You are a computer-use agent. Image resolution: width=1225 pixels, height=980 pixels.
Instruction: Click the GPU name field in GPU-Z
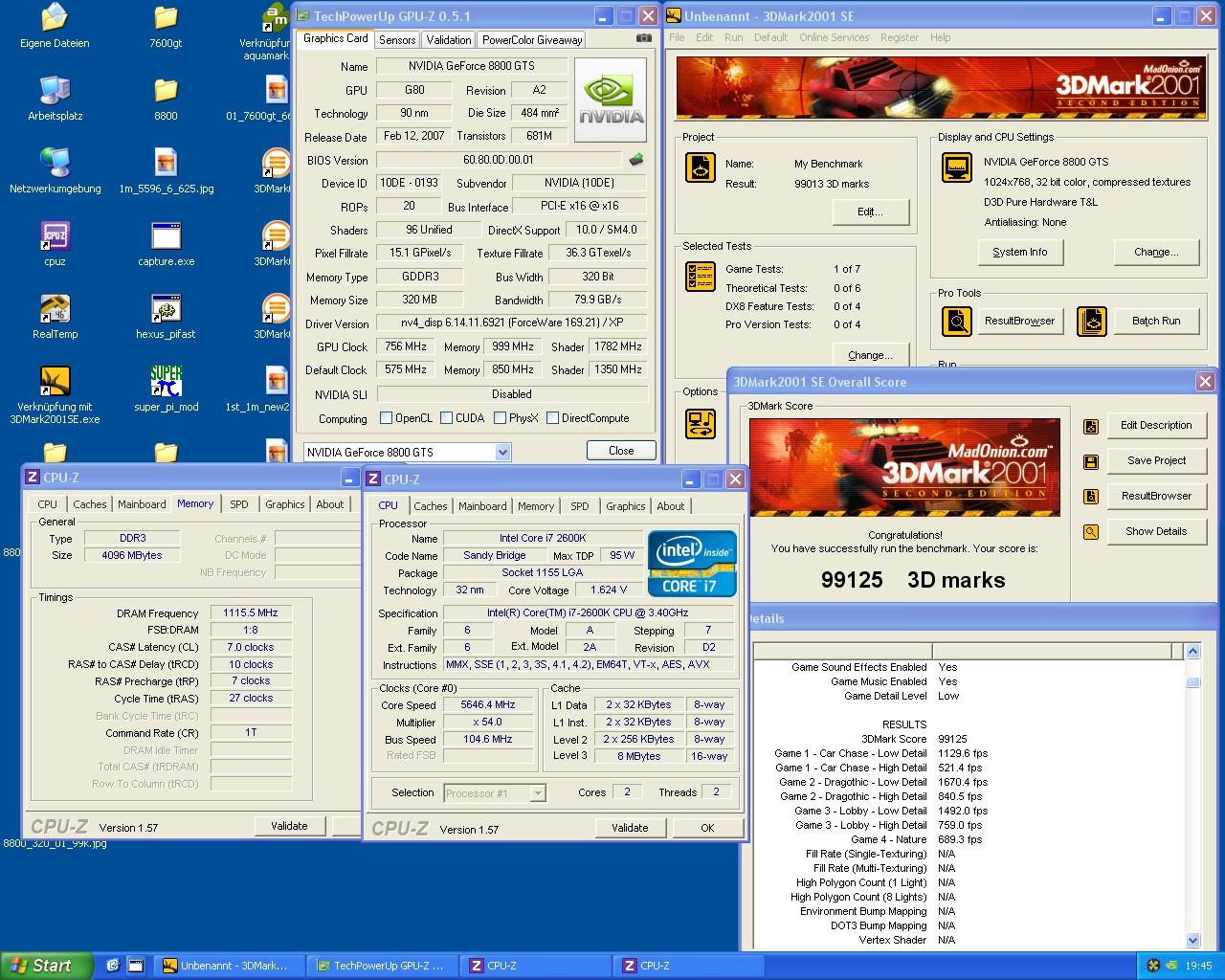click(470, 66)
